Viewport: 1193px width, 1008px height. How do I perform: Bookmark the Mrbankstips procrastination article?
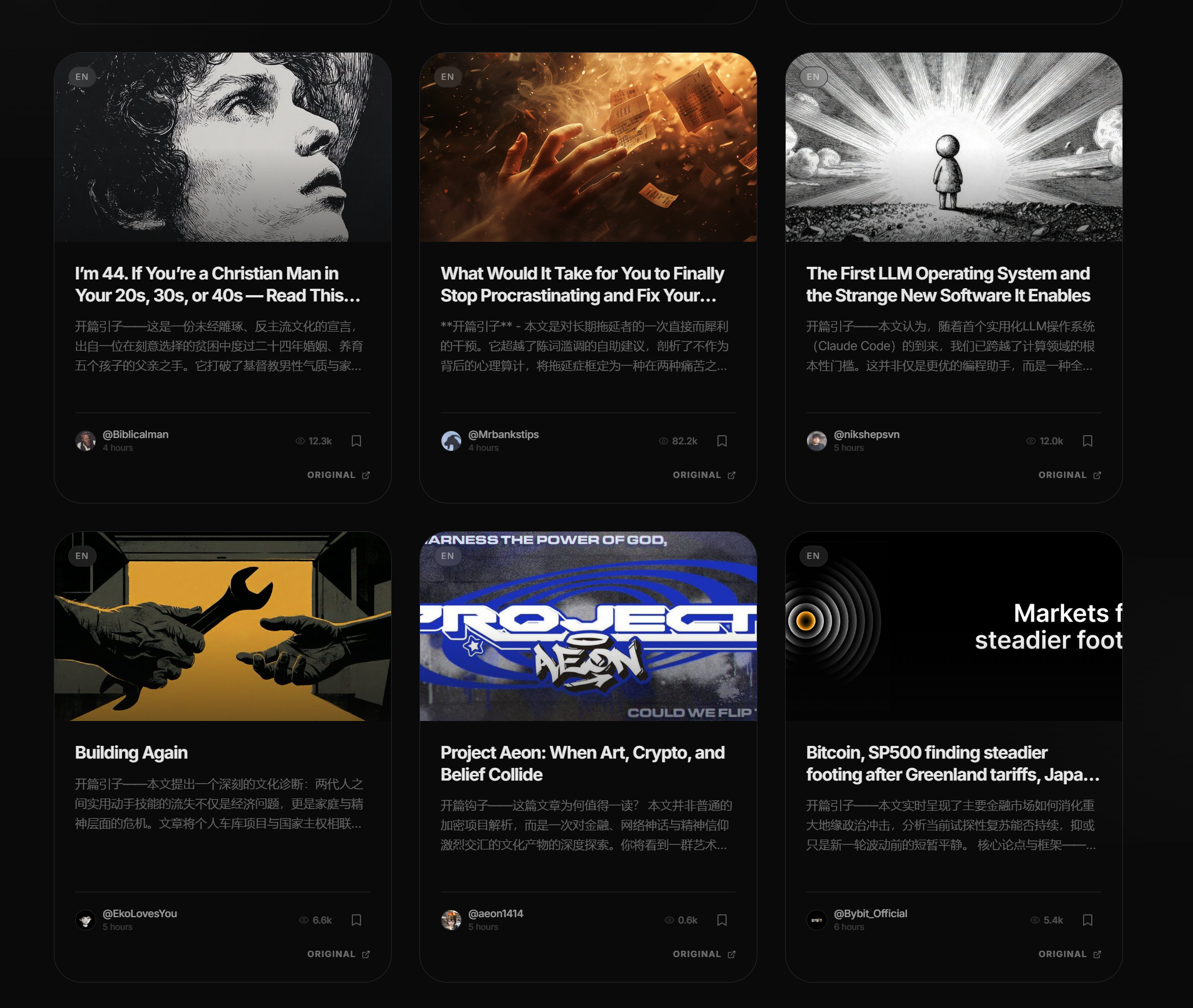(722, 441)
